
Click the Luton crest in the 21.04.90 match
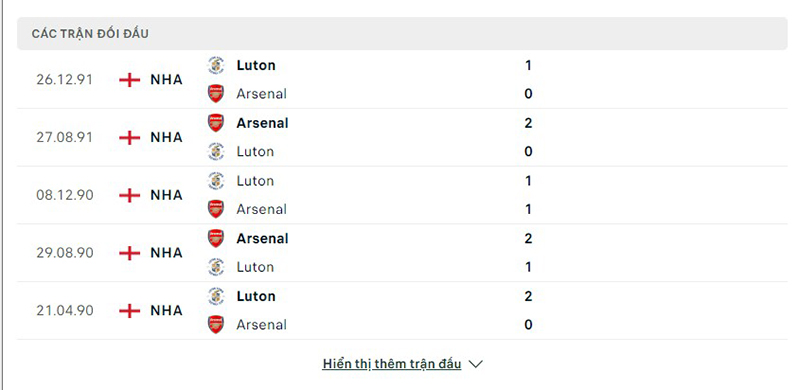[x=216, y=296]
